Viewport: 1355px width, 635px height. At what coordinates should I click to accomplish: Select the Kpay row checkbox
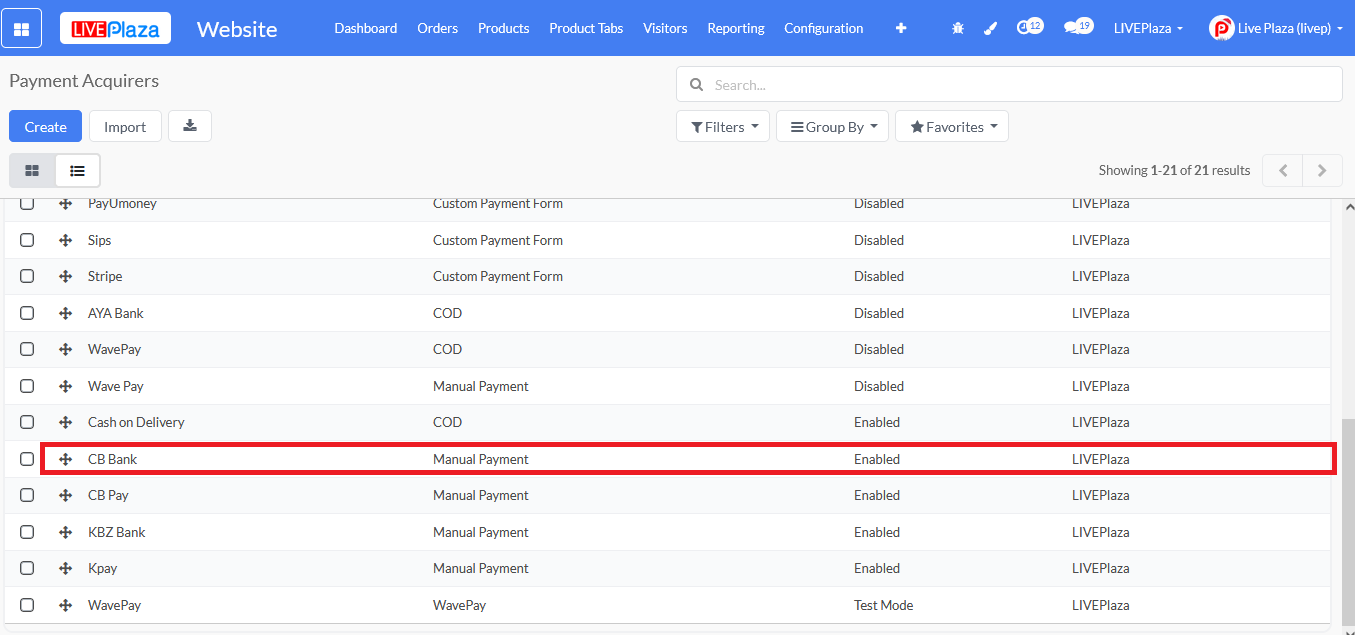pyautogui.click(x=27, y=568)
